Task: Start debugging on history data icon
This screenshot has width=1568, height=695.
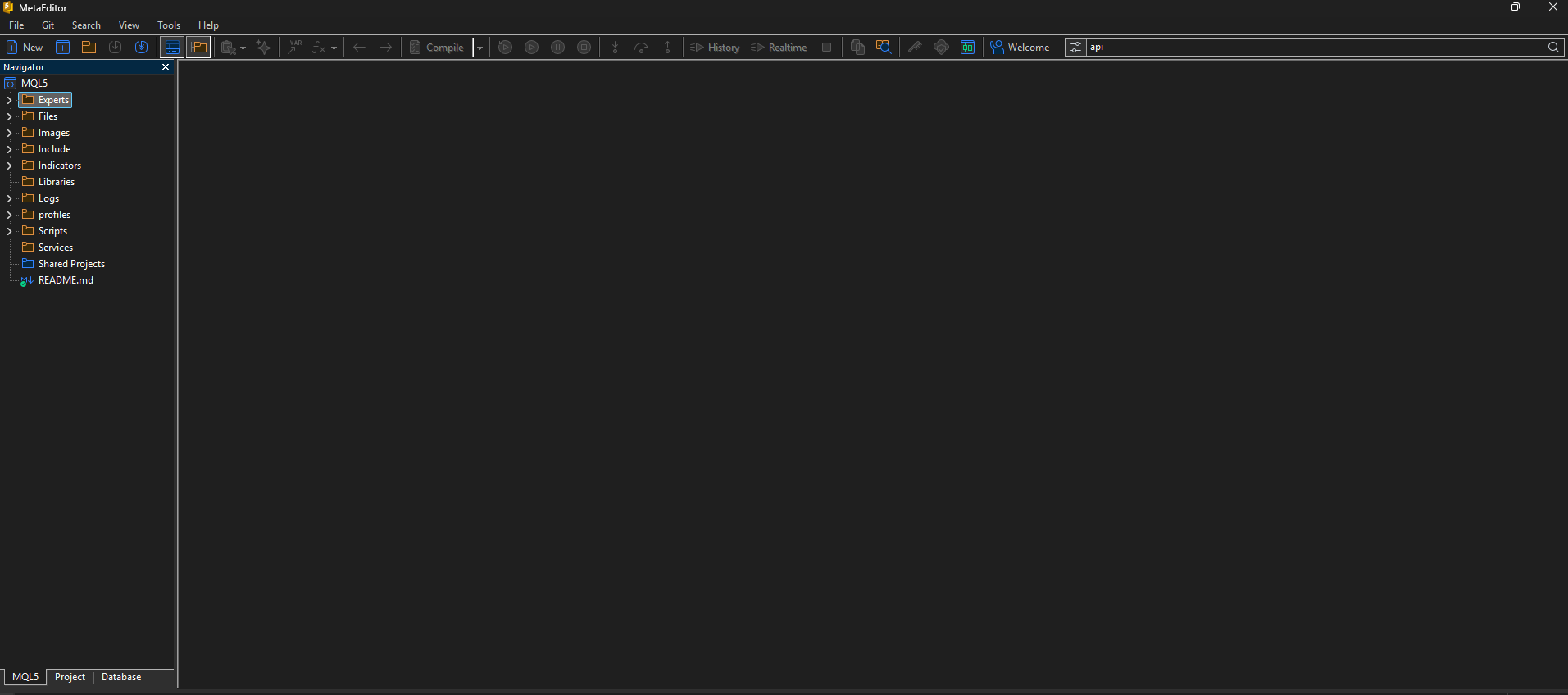Action: point(506,48)
